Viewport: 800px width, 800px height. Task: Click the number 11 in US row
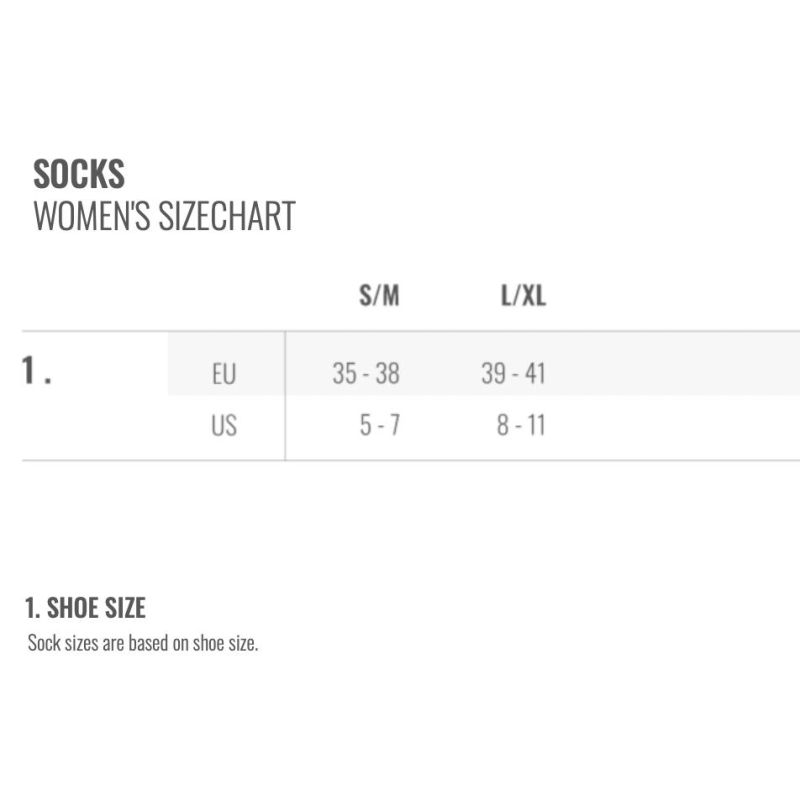pos(537,425)
